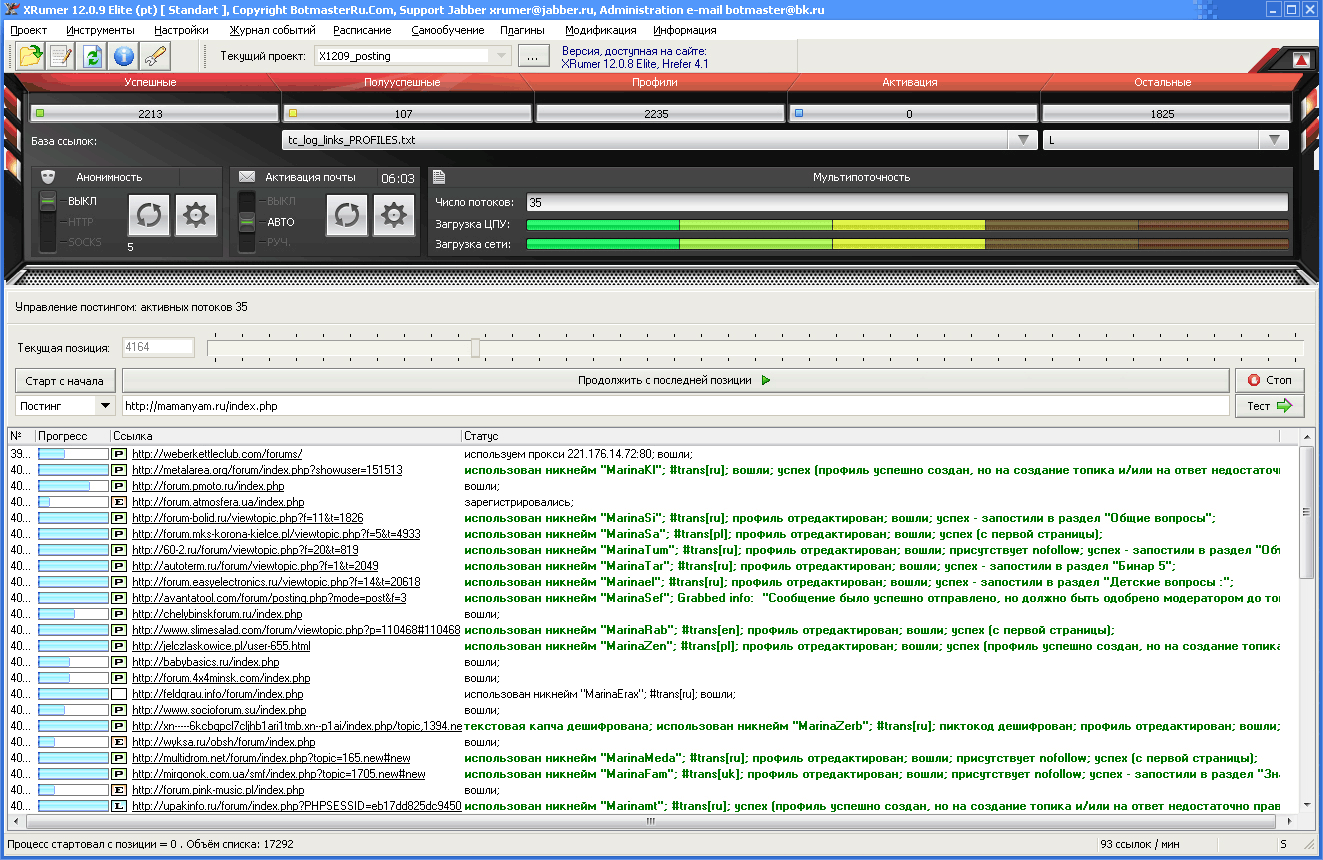Click the E icon beside wyksa.ru link
1323x860 pixels.
pyautogui.click(x=119, y=742)
